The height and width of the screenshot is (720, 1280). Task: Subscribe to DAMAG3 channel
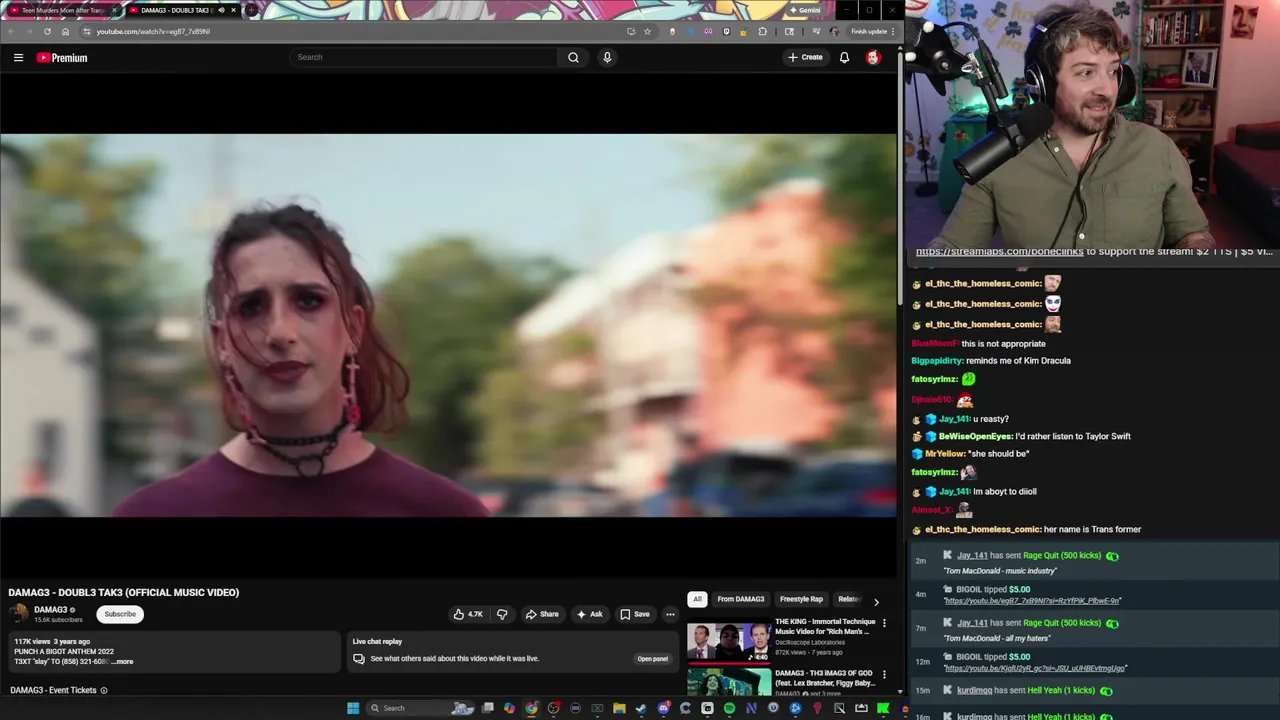(120, 614)
